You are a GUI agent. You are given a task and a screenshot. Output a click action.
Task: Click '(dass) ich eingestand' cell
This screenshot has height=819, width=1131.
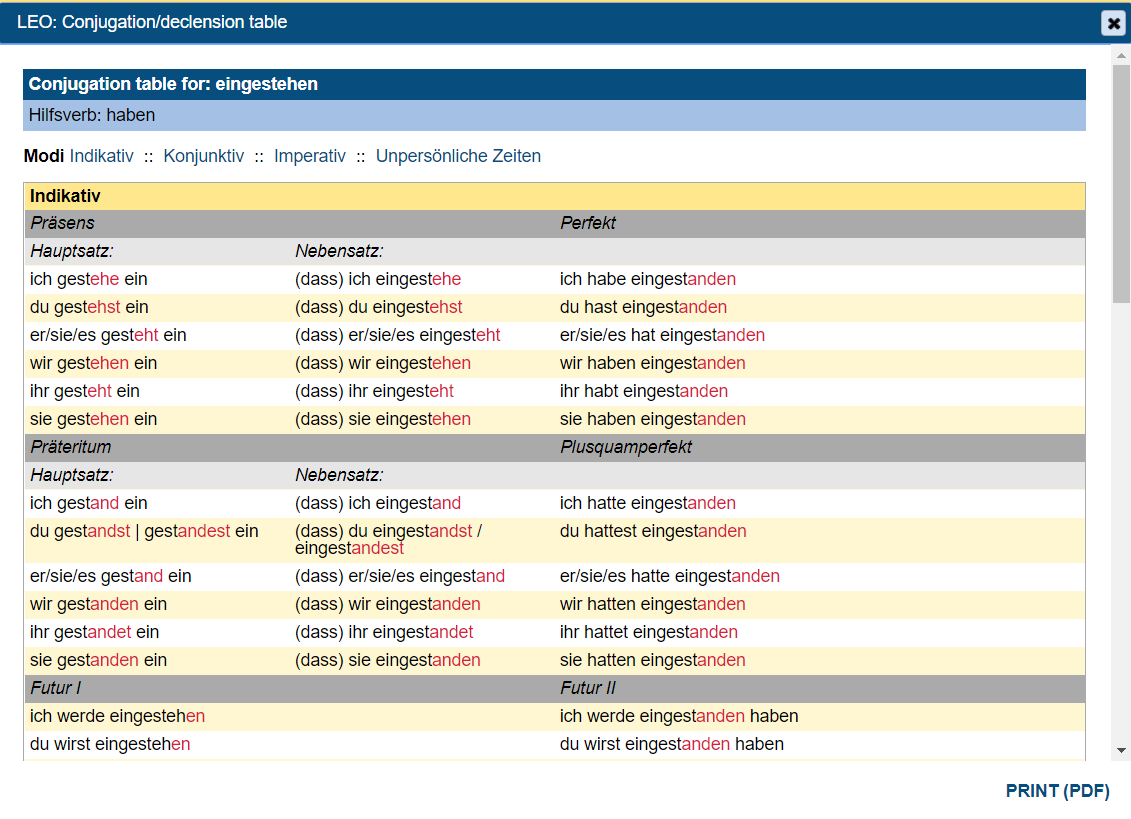[378, 503]
